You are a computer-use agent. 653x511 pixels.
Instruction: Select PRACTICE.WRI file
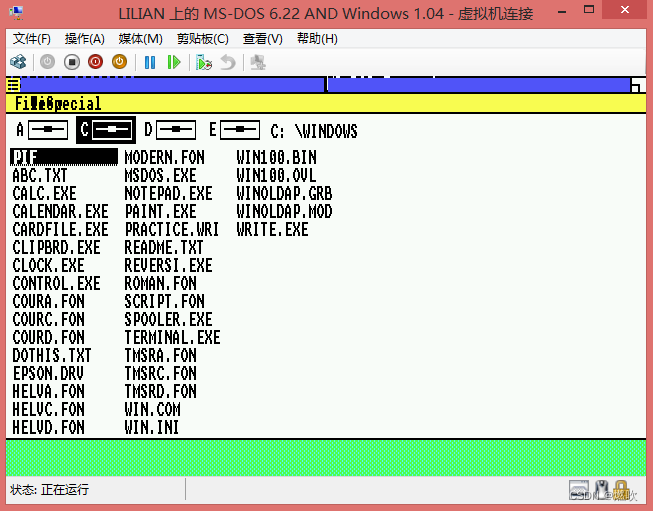coord(172,229)
